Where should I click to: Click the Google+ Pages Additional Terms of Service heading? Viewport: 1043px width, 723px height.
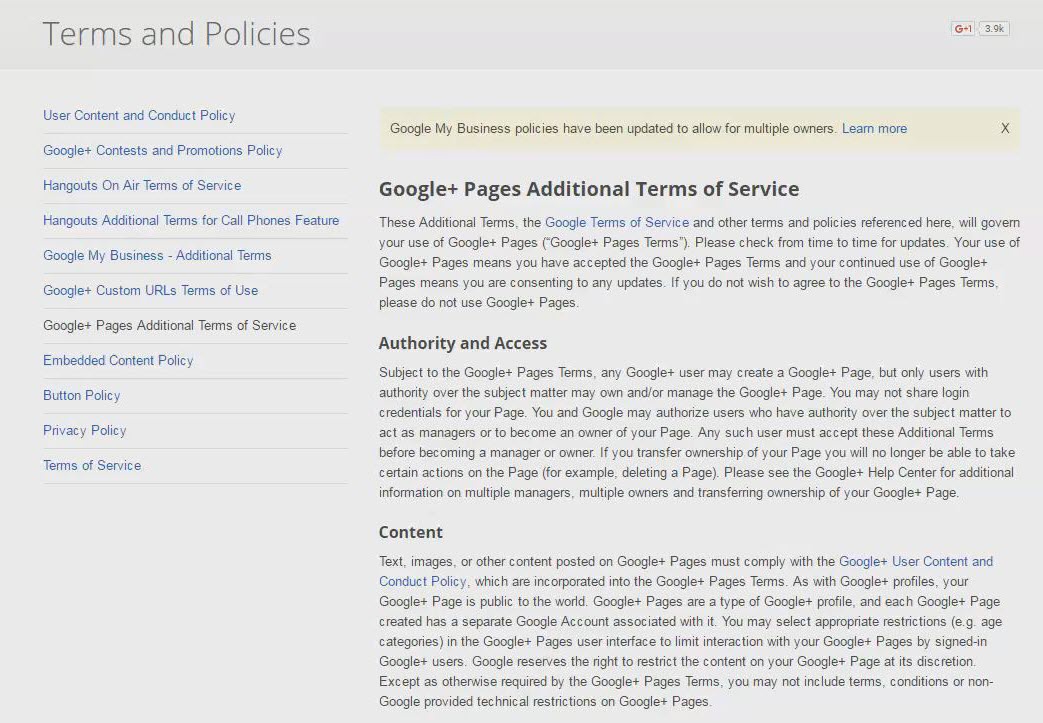(589, 189)
